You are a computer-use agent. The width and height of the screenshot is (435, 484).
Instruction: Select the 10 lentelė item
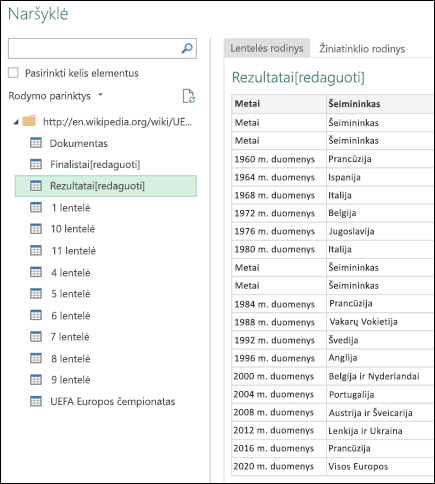coord(73,229)
